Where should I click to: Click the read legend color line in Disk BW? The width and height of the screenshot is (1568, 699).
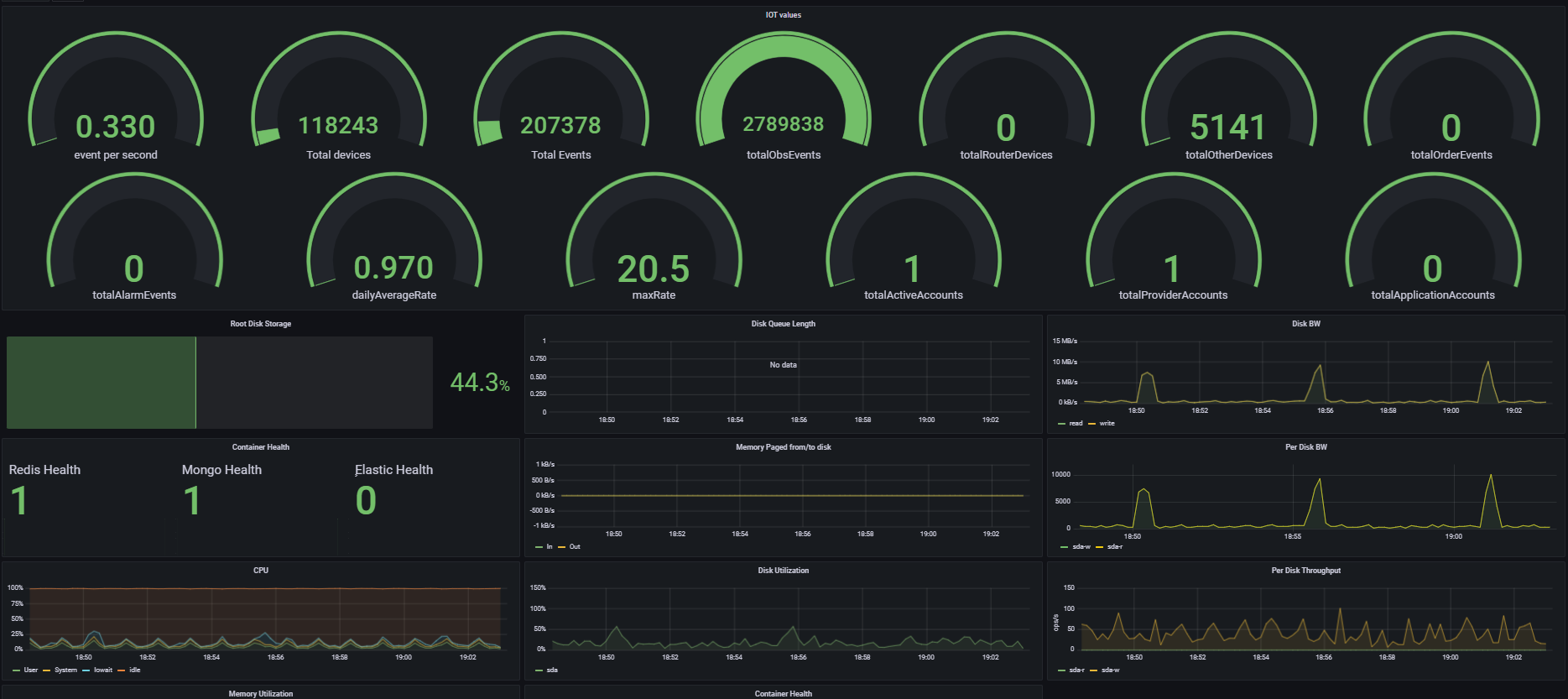pyautogui.click(x=1063, y=424)
